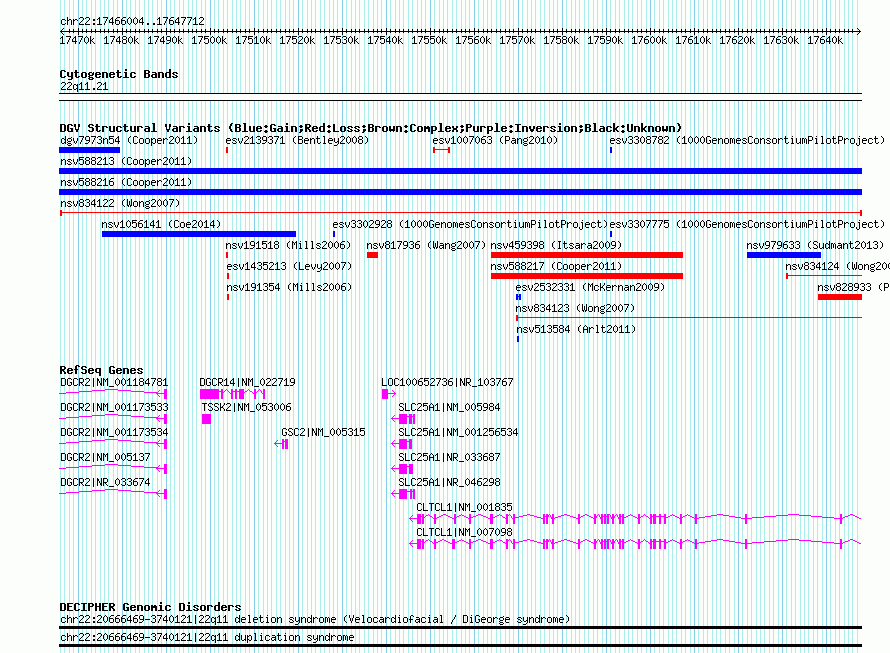Screen dimensions: 890x653
Task: Click nsv834123 (Wong2007) label
Action: coord(575,308)
